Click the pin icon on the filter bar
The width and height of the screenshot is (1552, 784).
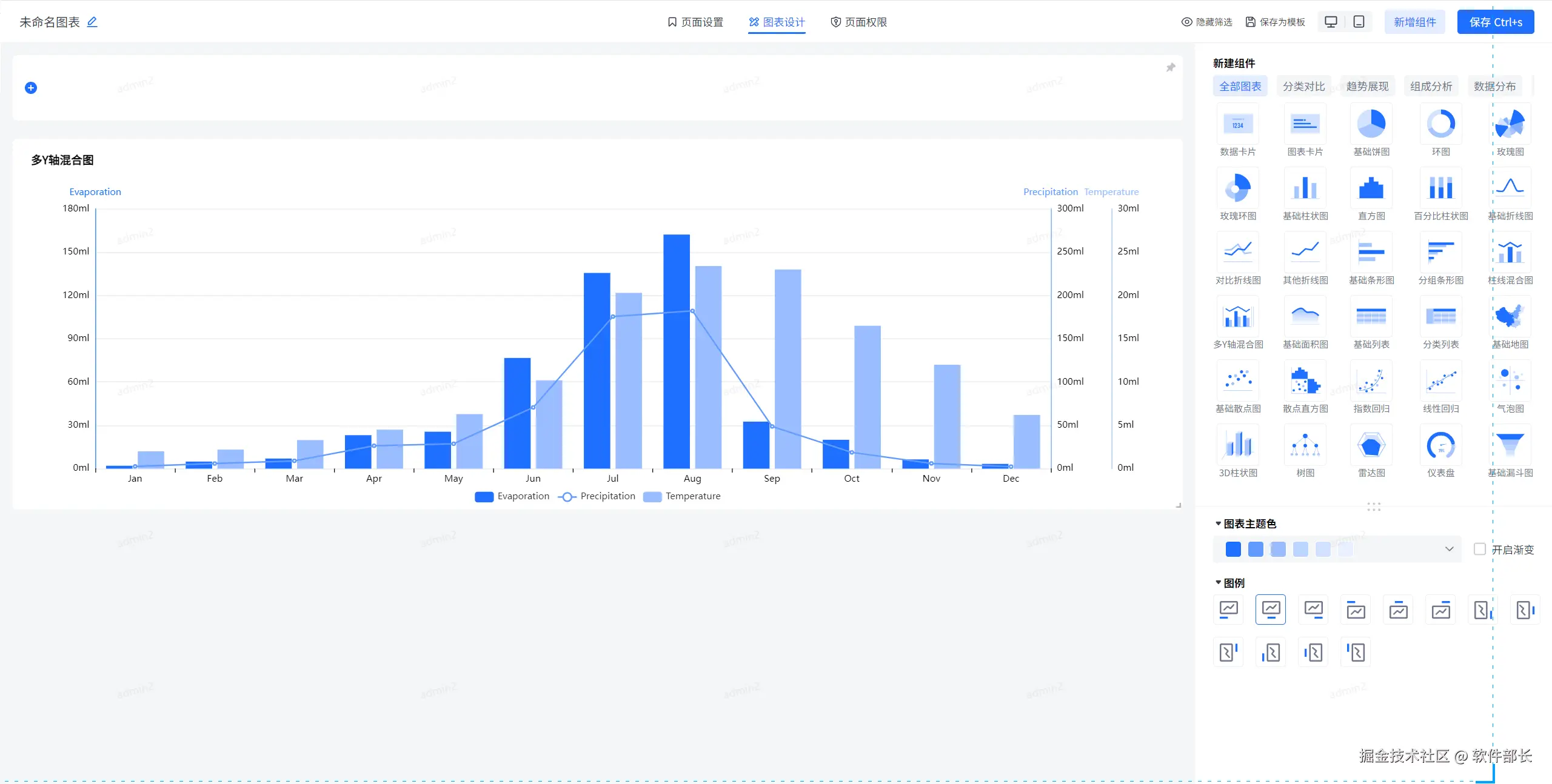point(1171,67)
